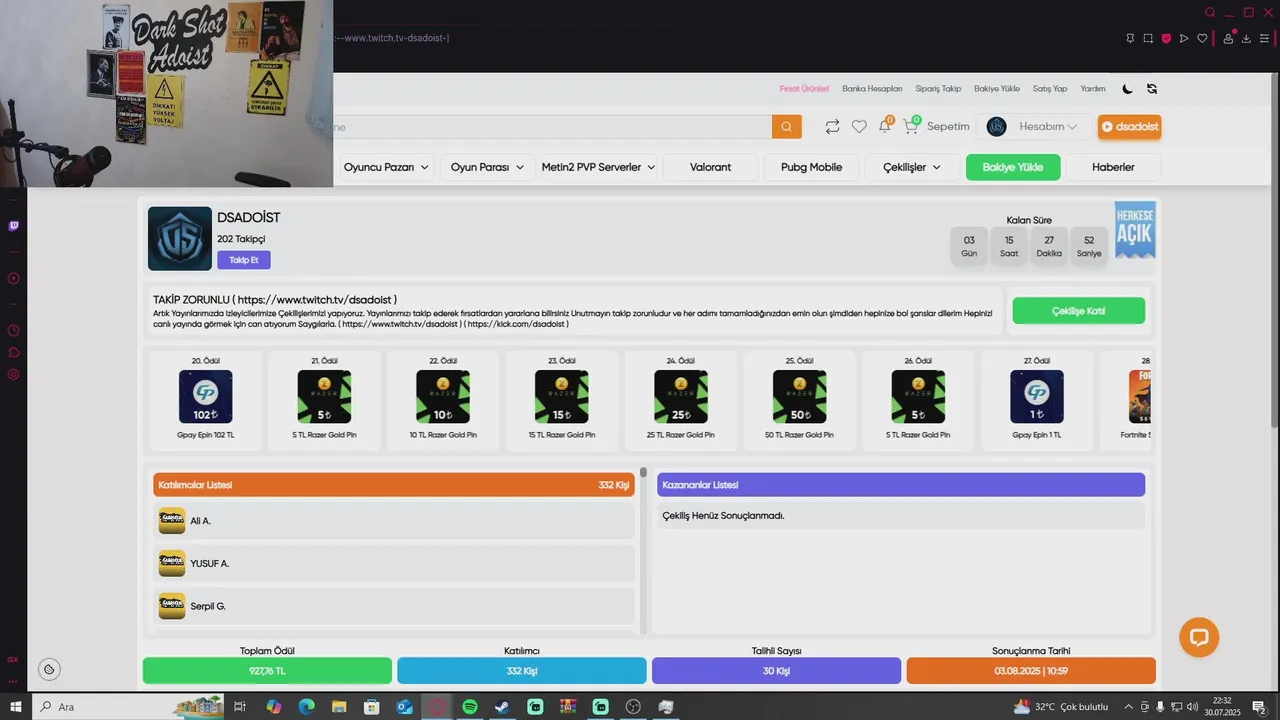Open Microsoft Edge from the taskbar
Screen dimensions: 1280x720
pyautogui.click(x=307, y=707)
